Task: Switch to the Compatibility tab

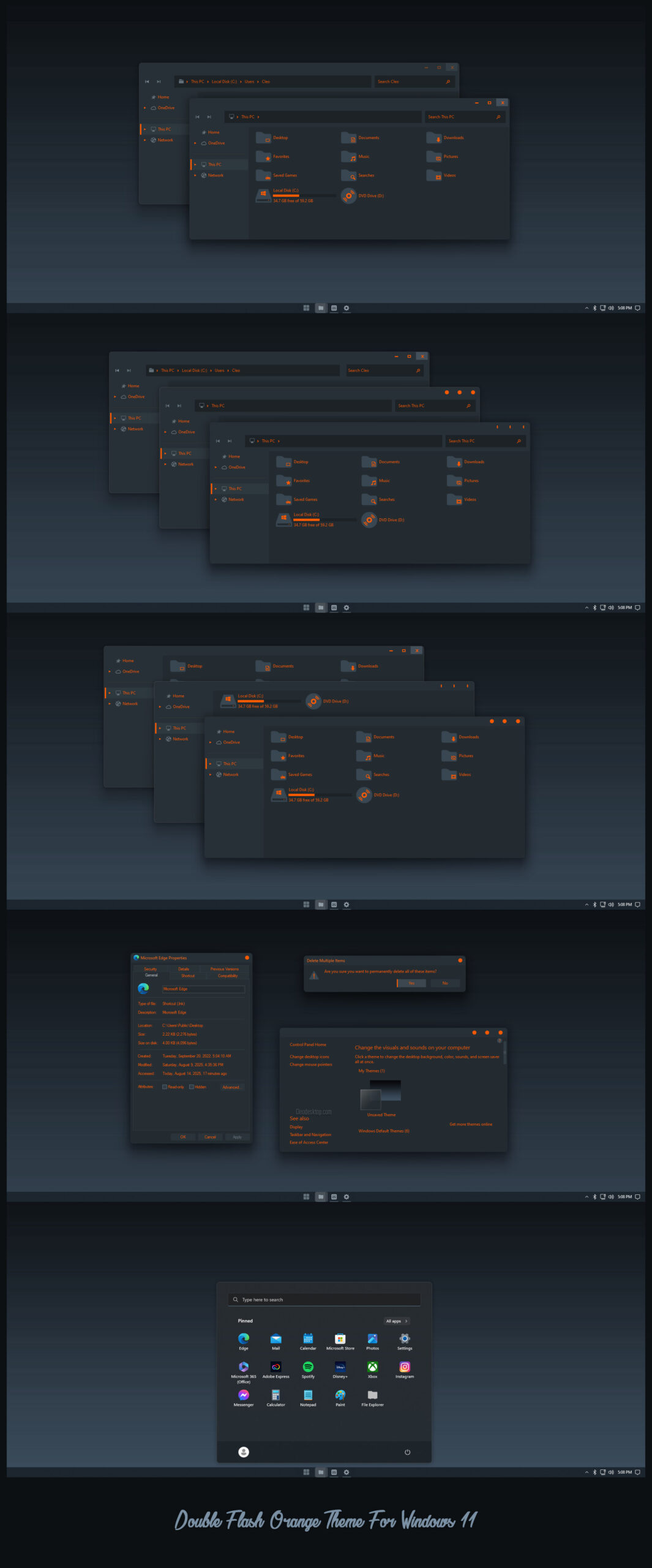Action: click(x=228, y=975)
